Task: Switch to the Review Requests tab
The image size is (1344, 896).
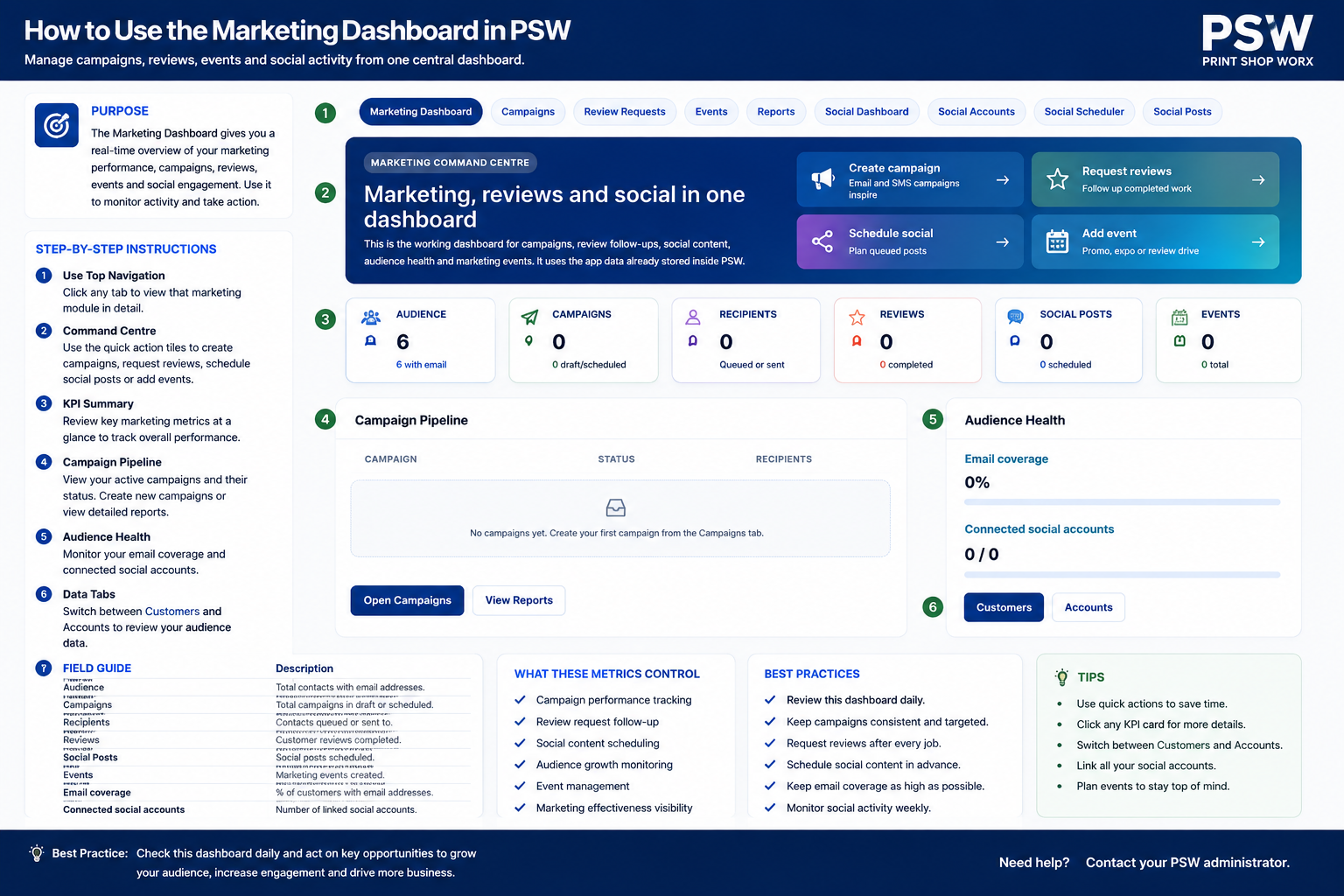Action: tap(625, 112)
